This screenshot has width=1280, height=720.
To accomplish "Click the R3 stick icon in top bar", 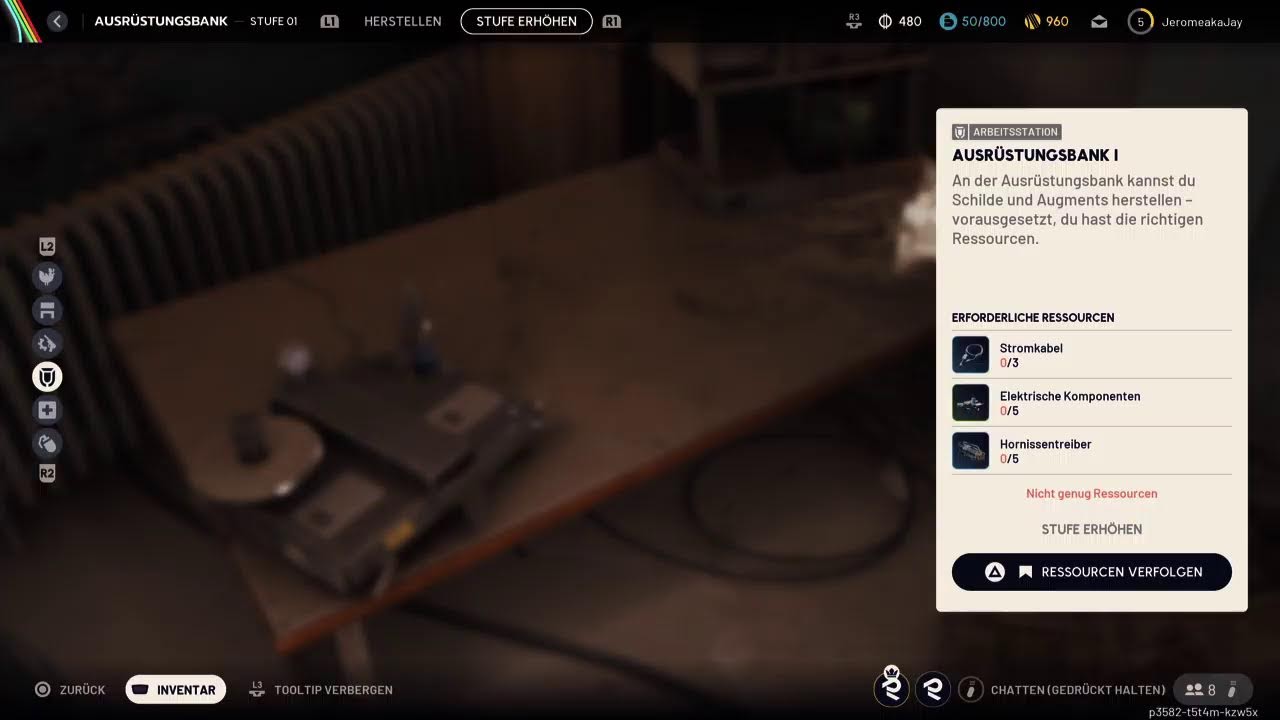I will coord(854,21).
